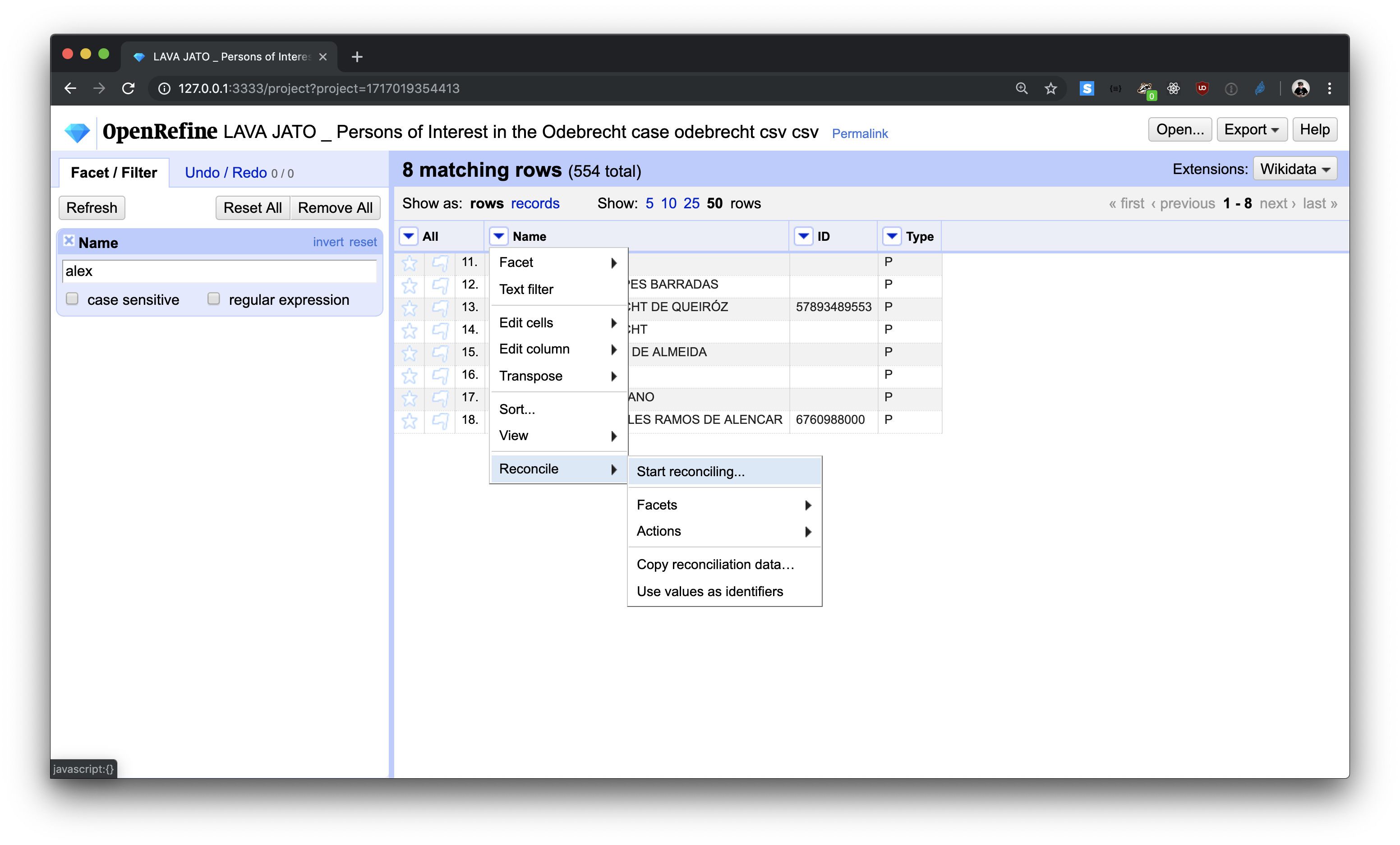Star row 13
The image size is (1400, 845).
[x=409, y=308]
